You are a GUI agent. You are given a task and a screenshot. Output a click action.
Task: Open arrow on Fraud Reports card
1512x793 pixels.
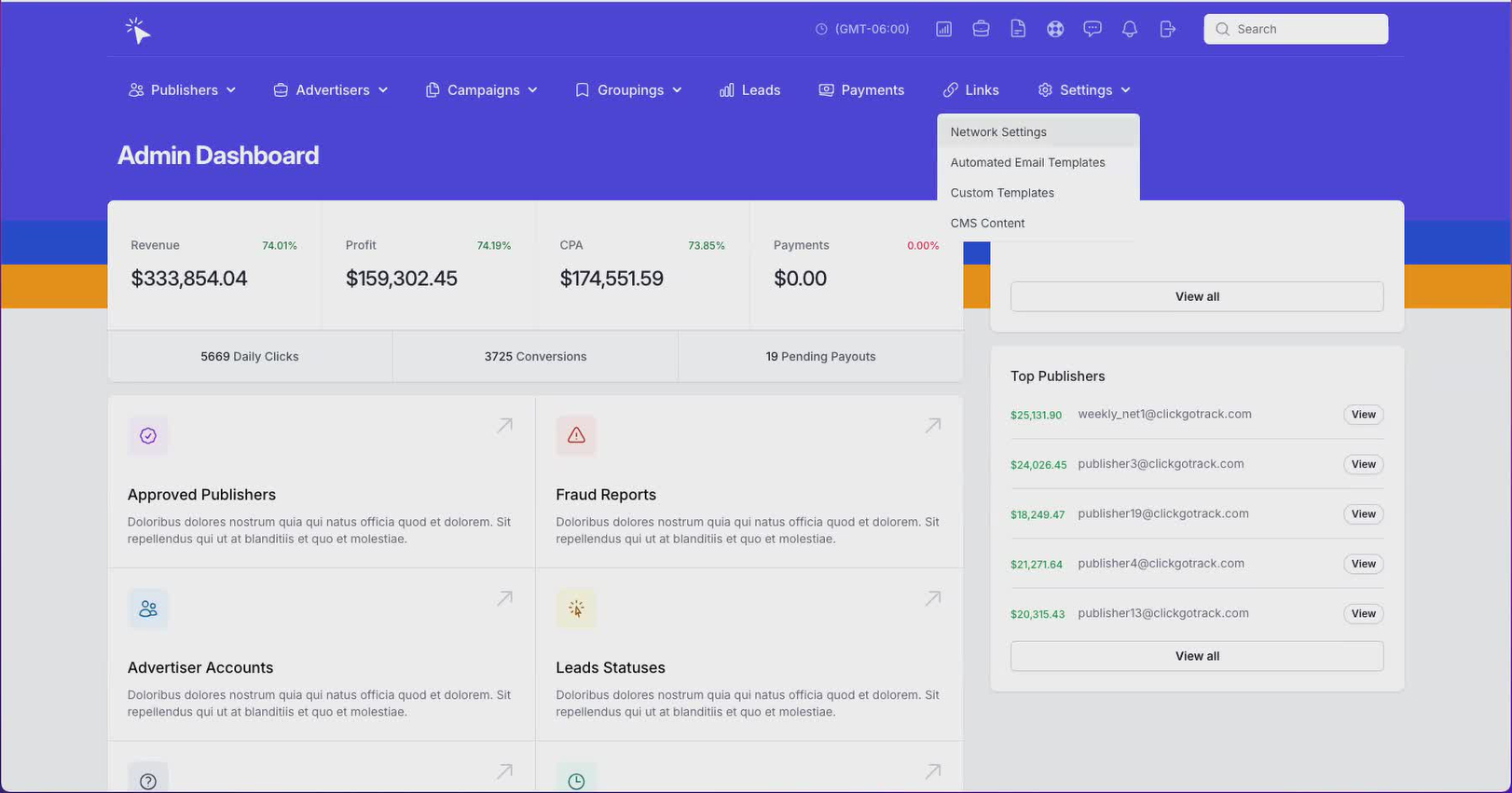(932, 426)
